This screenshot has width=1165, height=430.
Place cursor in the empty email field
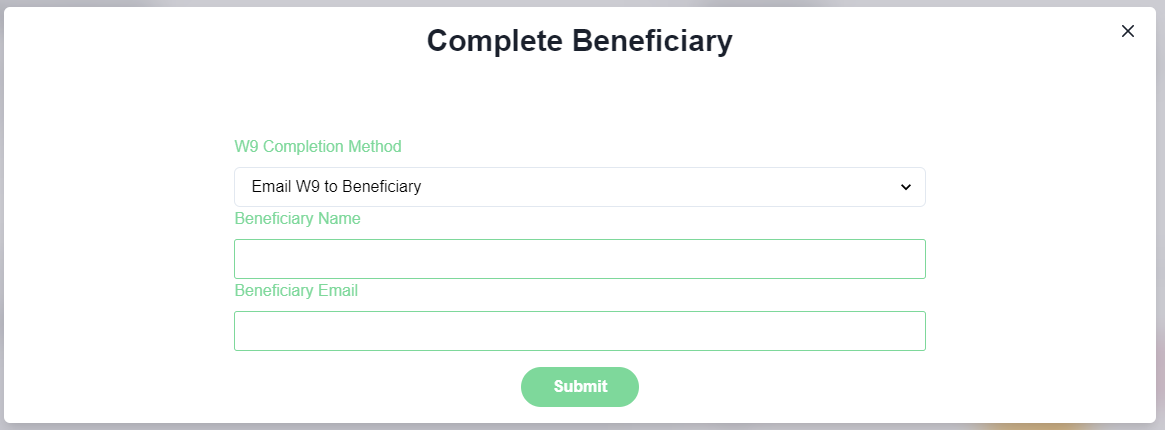579,331
